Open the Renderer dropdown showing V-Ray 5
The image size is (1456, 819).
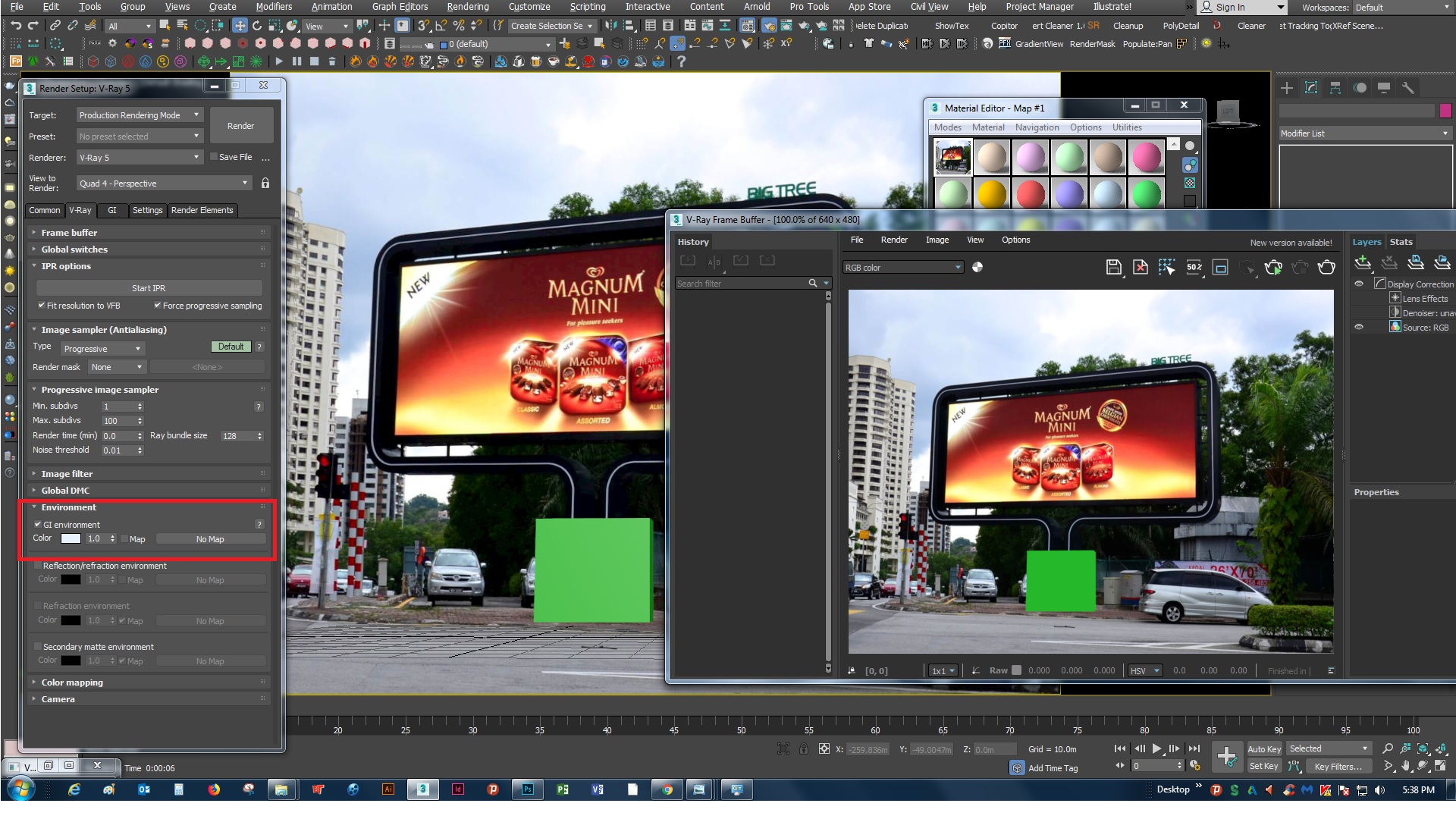[x=140, y=157]
